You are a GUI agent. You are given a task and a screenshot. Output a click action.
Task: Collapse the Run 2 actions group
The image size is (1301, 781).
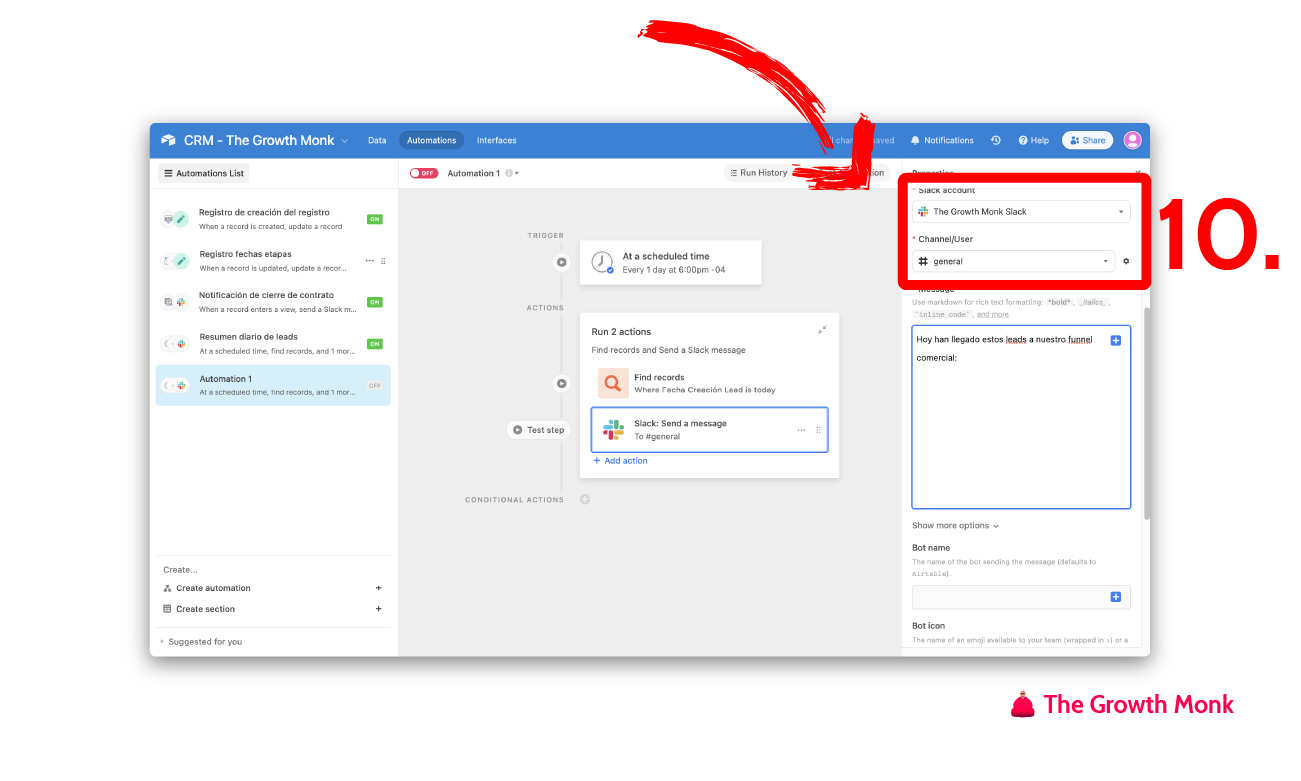822,330
